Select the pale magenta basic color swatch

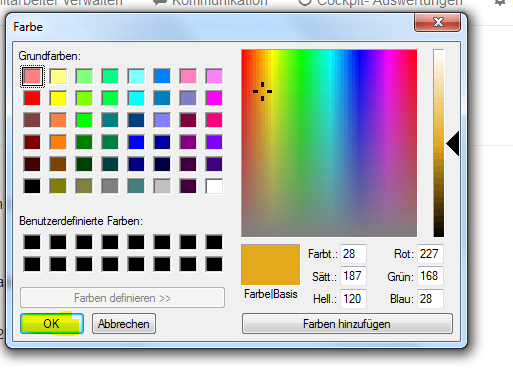click(x=214, y=76)
